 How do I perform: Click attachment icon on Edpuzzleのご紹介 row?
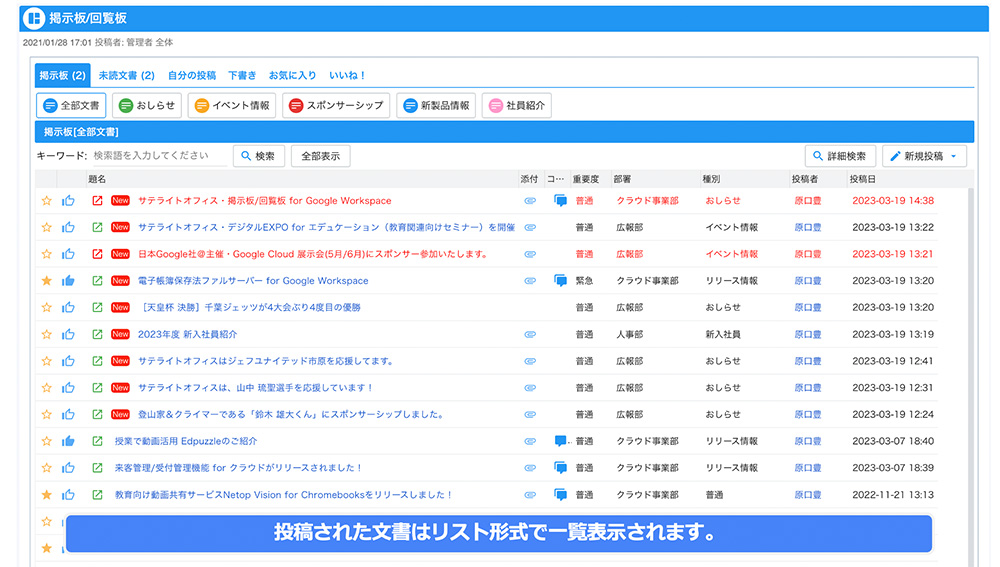pyautogui.click(x=530, y=441)
